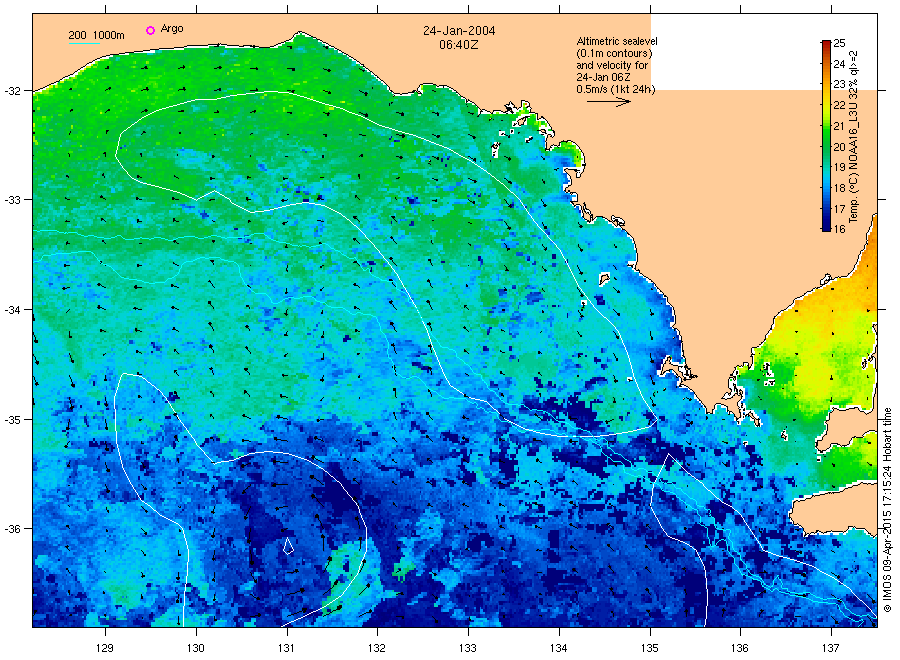Click the '24-Jan-2004' date text

point(459,31)
